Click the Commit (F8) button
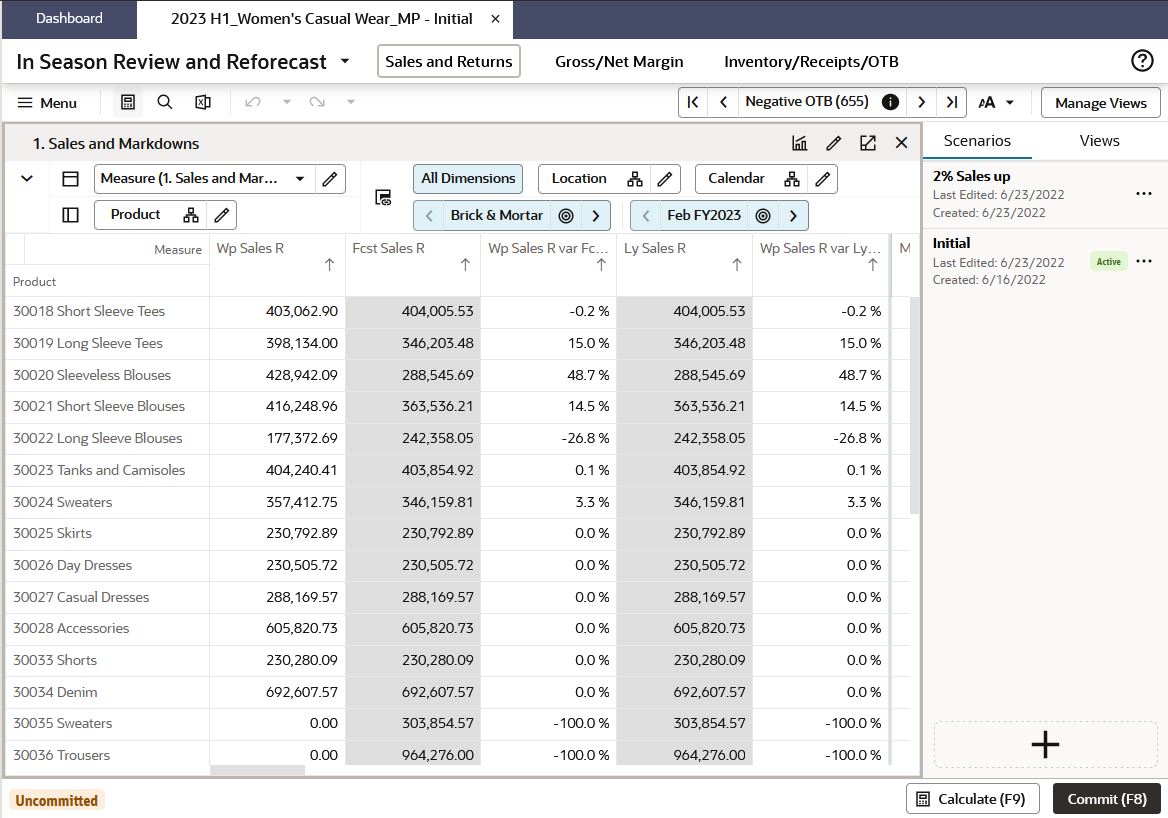 (x=1106, y=799)
